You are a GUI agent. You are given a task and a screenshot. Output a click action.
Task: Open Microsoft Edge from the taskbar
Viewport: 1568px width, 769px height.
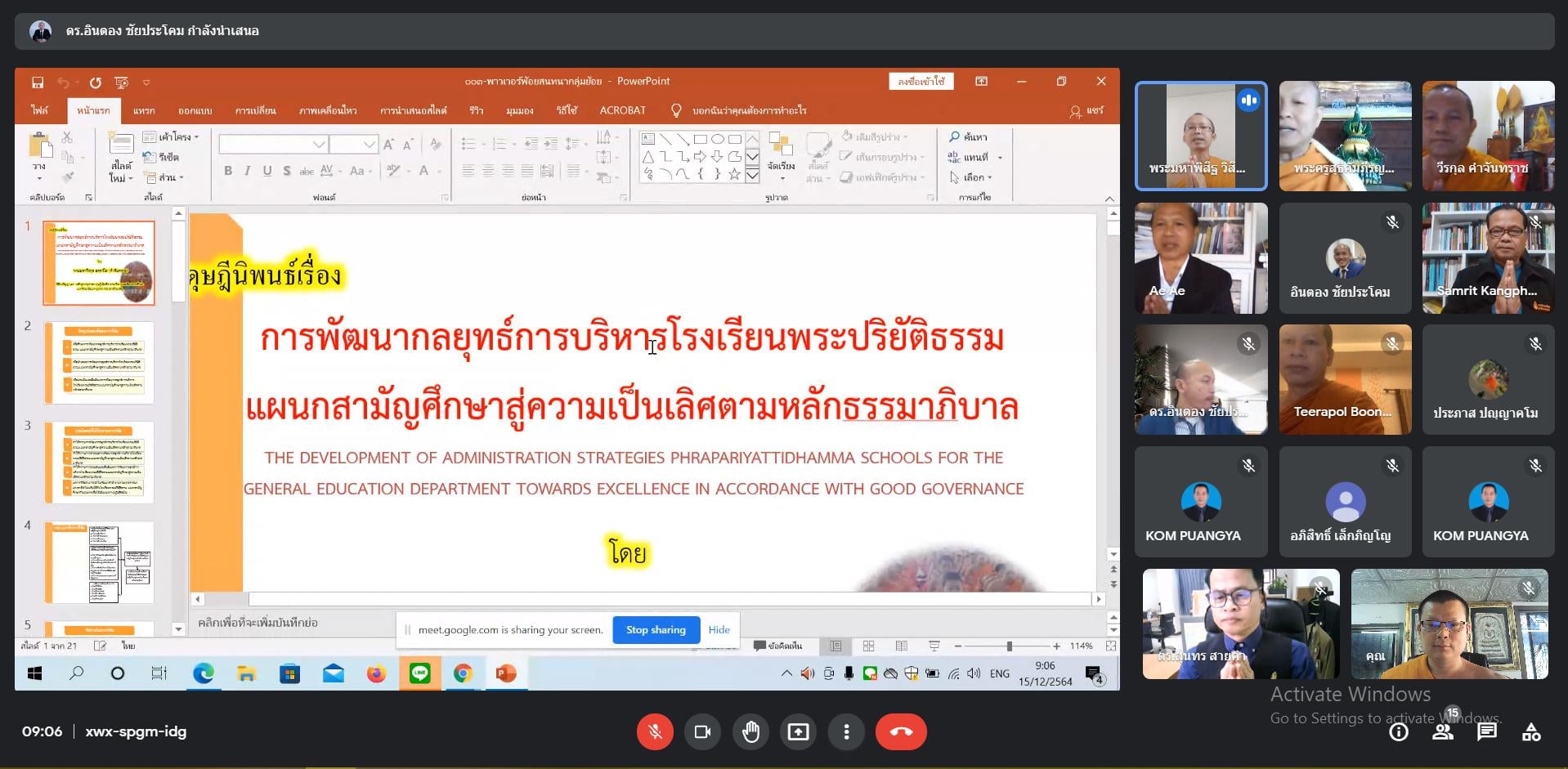tap(203, 673)
